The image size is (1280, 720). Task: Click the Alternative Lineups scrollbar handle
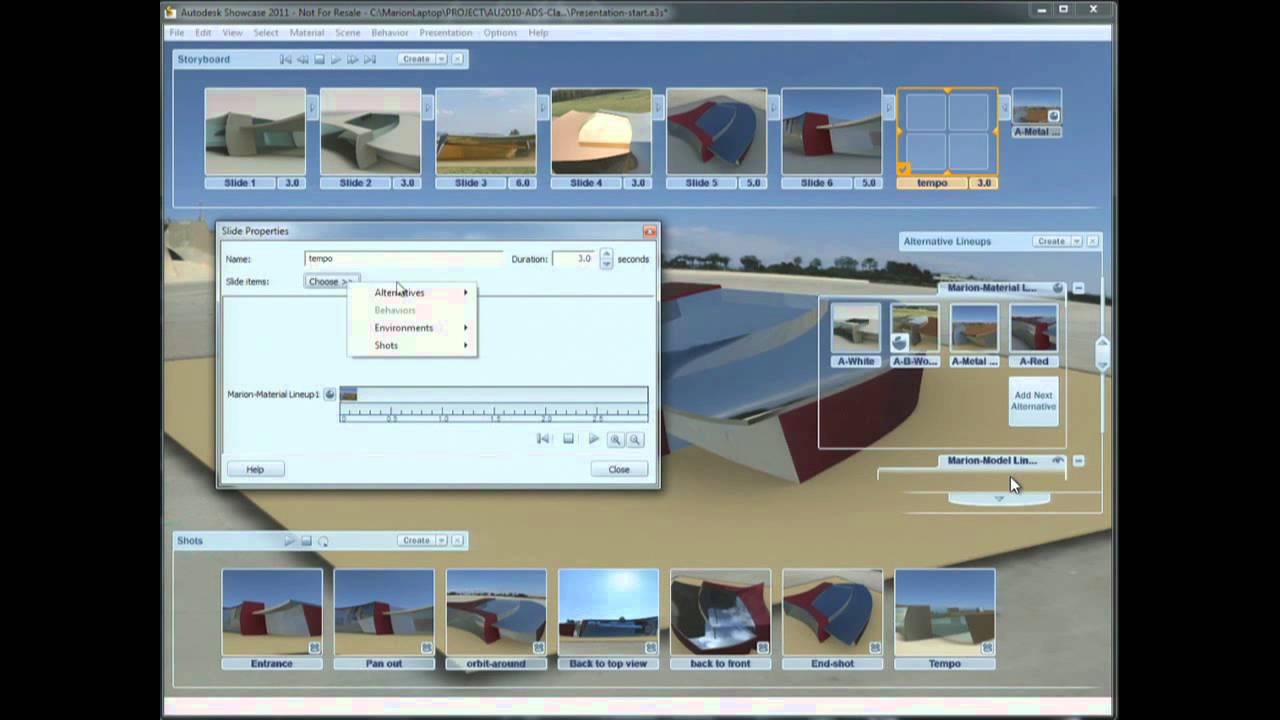tap(1102, 354)
